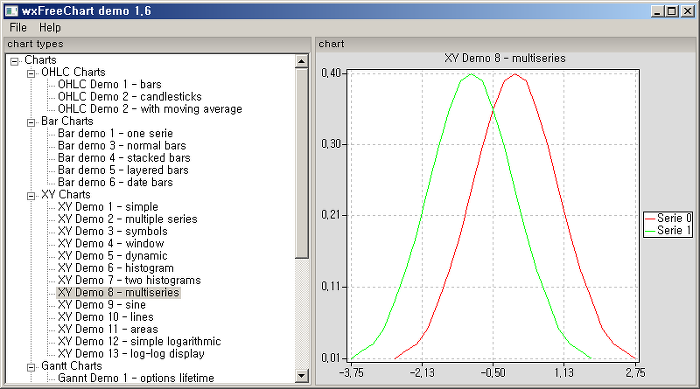Select Bar demo 4 - stacked bars
The image size is (700, 389).
click(124, 158)
